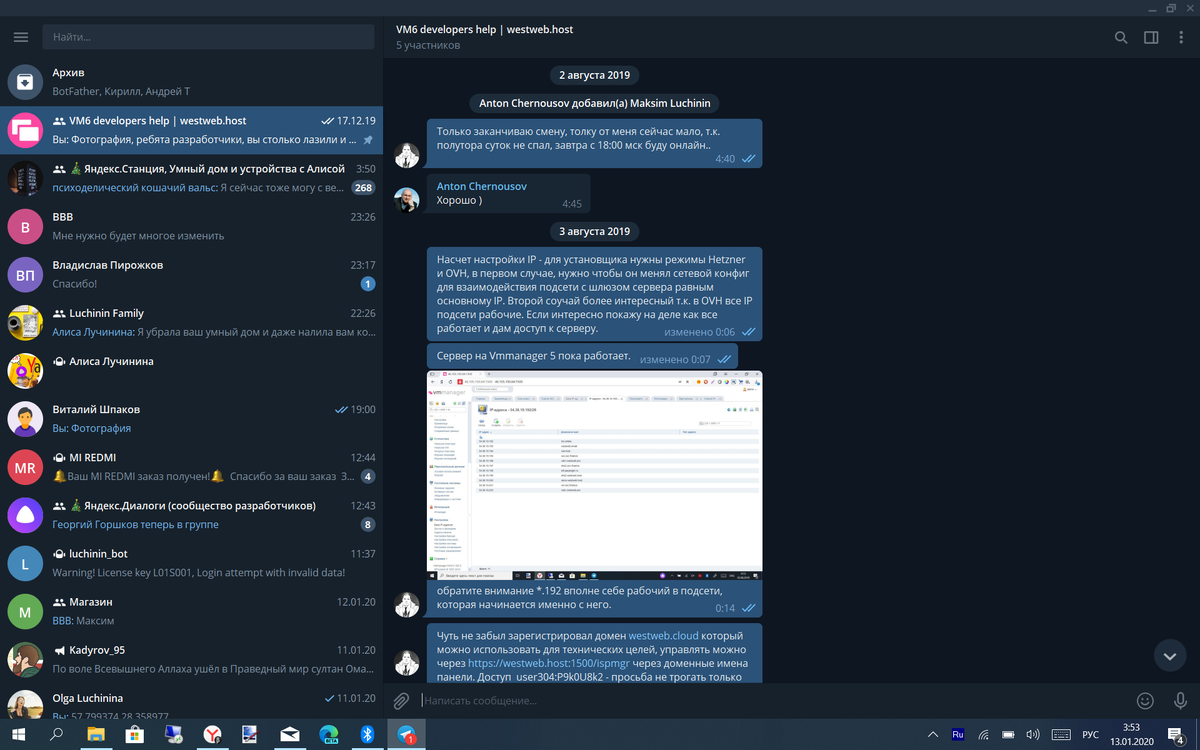This screenshot has height=750, width=1200.
Task: Open the volume speaker tray icon
Action: click(1033, 735)
